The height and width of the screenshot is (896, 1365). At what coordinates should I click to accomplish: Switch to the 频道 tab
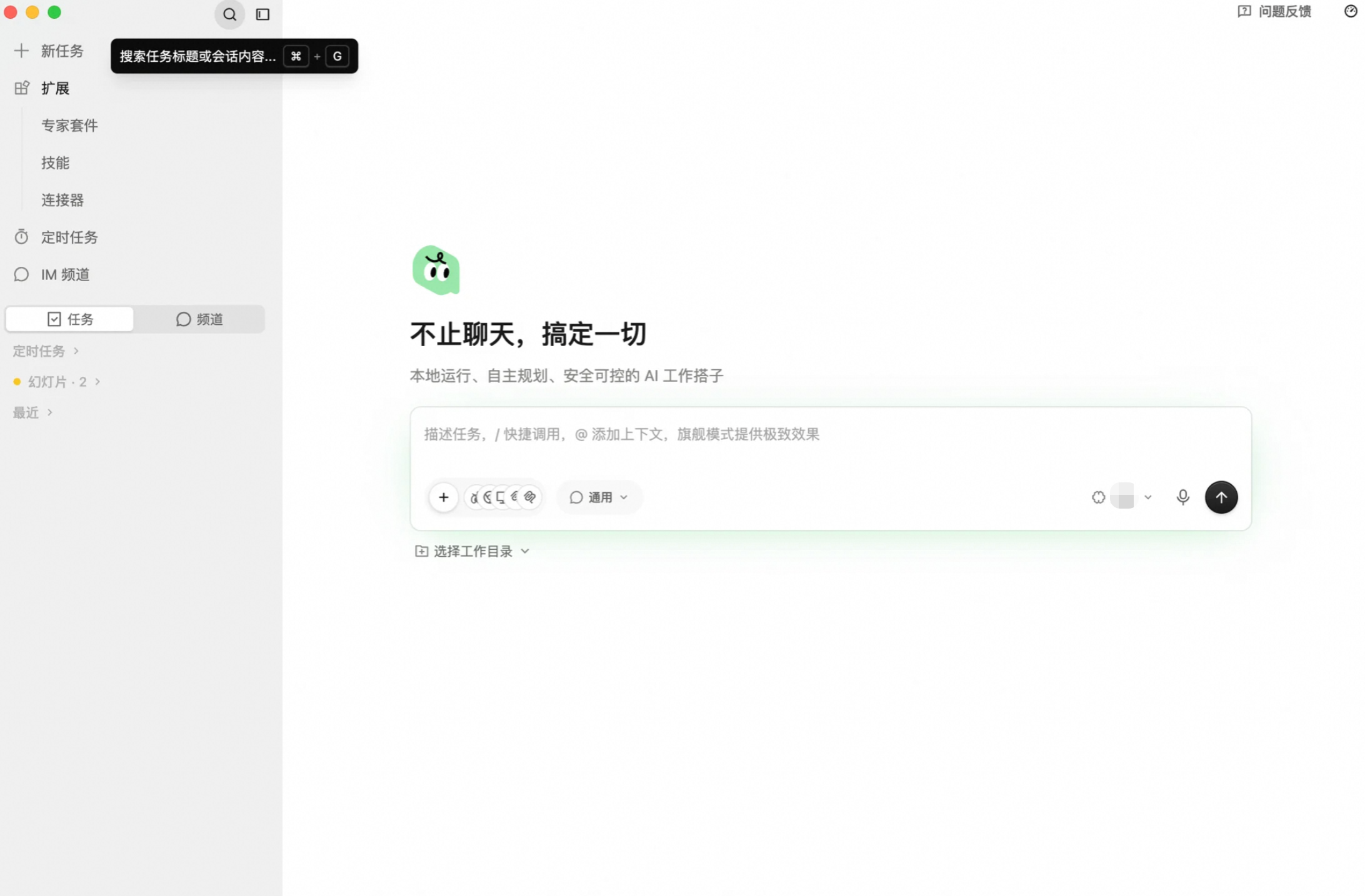coord(199,319)
